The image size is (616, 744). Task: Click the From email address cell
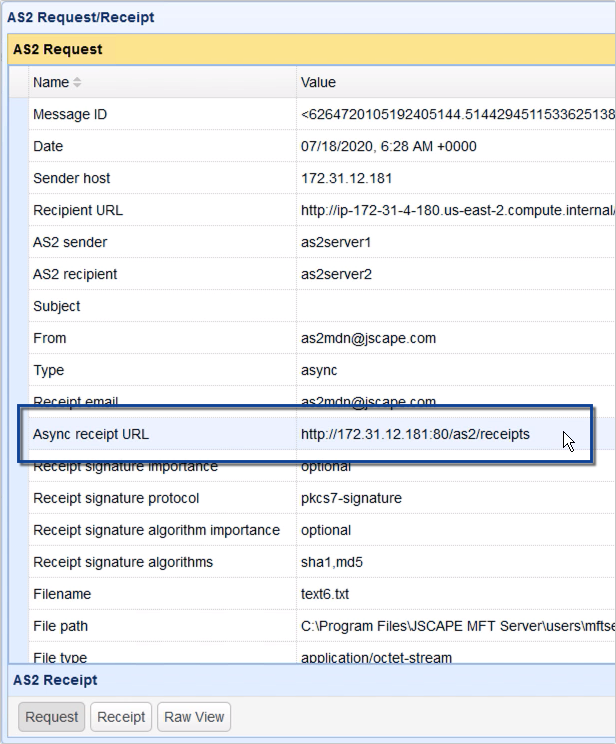click(x=368, y=338)
